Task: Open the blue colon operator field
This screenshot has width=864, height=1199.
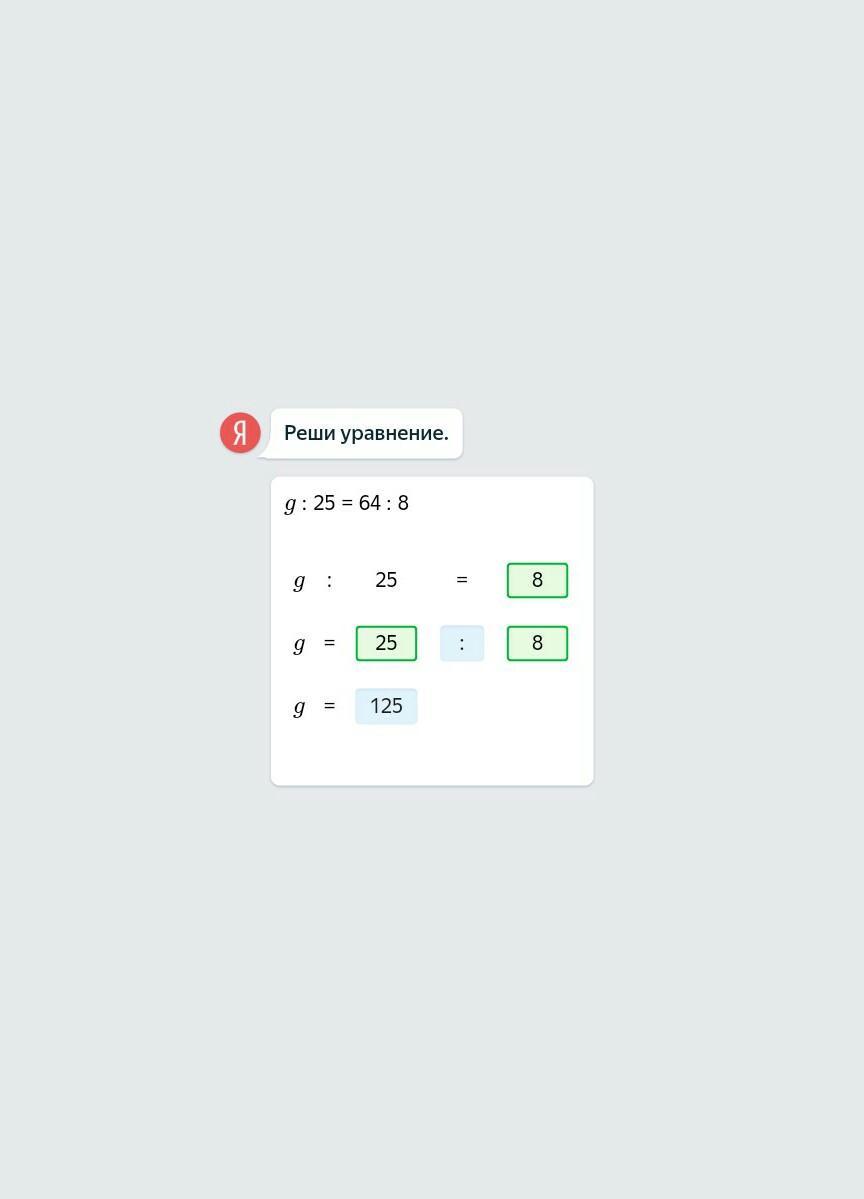Action: pos(462,643)
